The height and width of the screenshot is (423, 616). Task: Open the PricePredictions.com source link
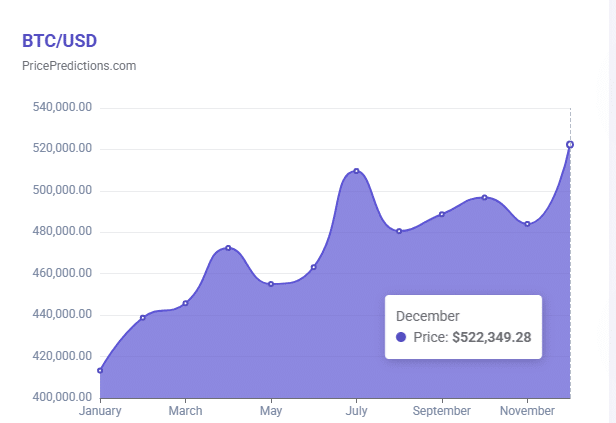[x=79, y=66]
